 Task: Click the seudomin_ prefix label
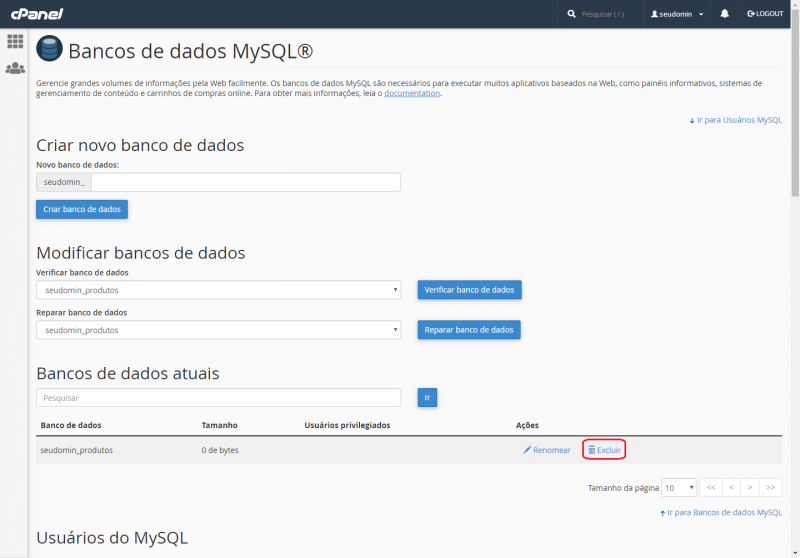64,182
